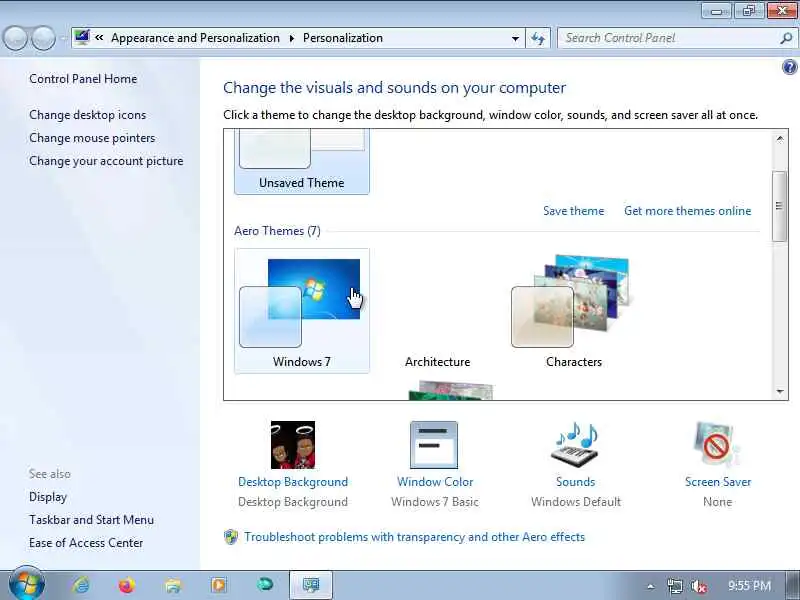Click the search magnifier icon
This screenshot has height=600, width=800.
tap(786, 38)
